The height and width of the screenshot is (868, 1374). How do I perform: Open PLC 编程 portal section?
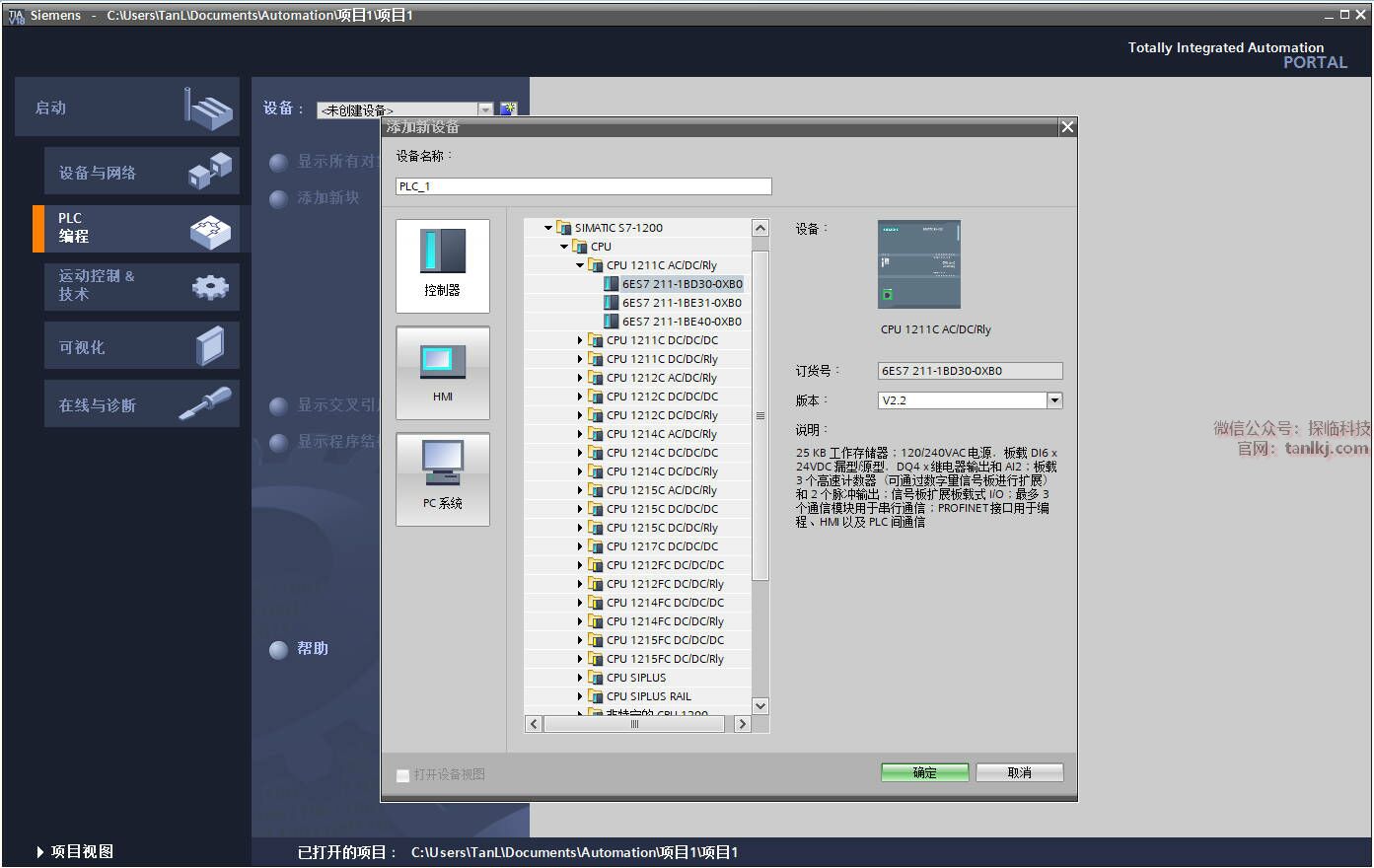pyautogui.click(x=142, y=228)
